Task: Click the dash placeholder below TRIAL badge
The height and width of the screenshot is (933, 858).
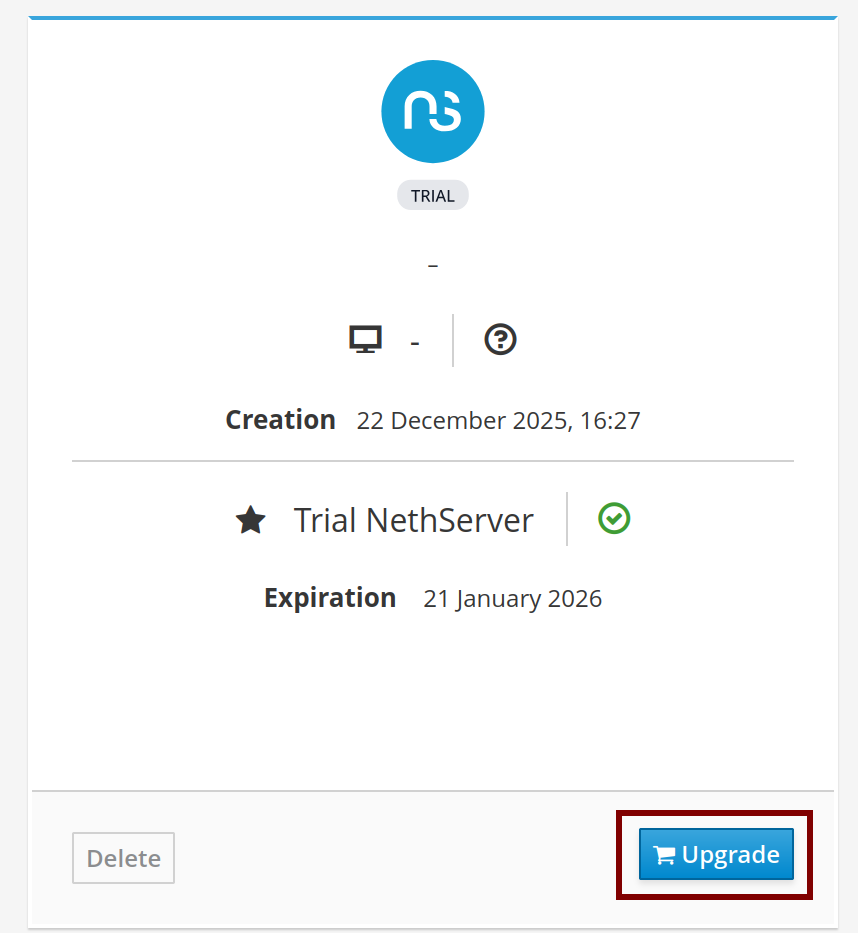Action: 432,266
